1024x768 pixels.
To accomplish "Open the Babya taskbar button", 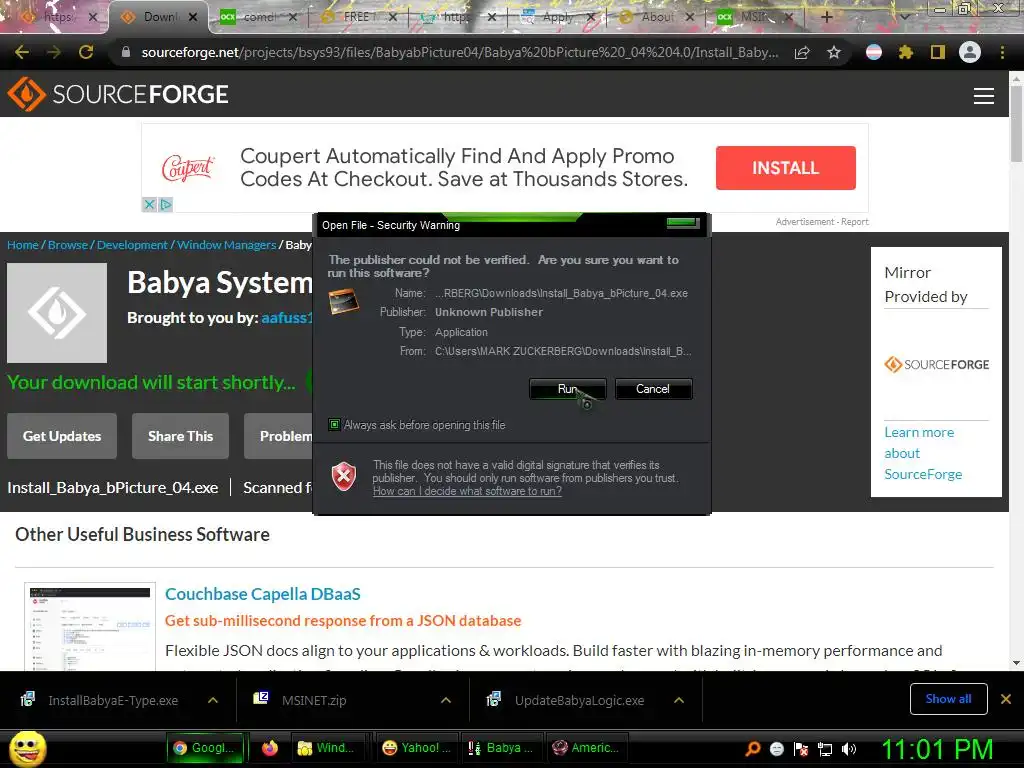I will [502, 748].
